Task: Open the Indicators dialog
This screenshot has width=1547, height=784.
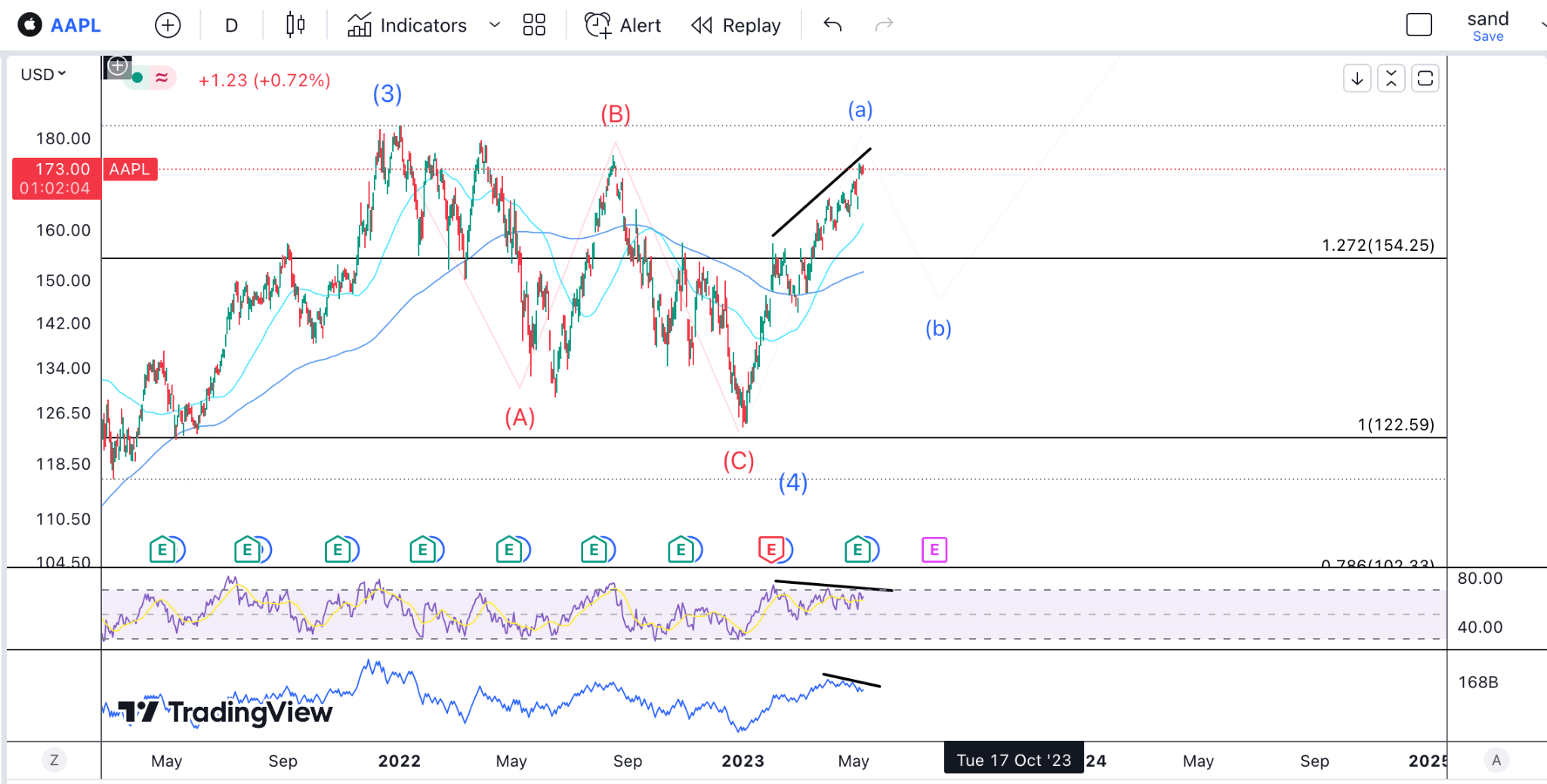Action: [407, 26]
